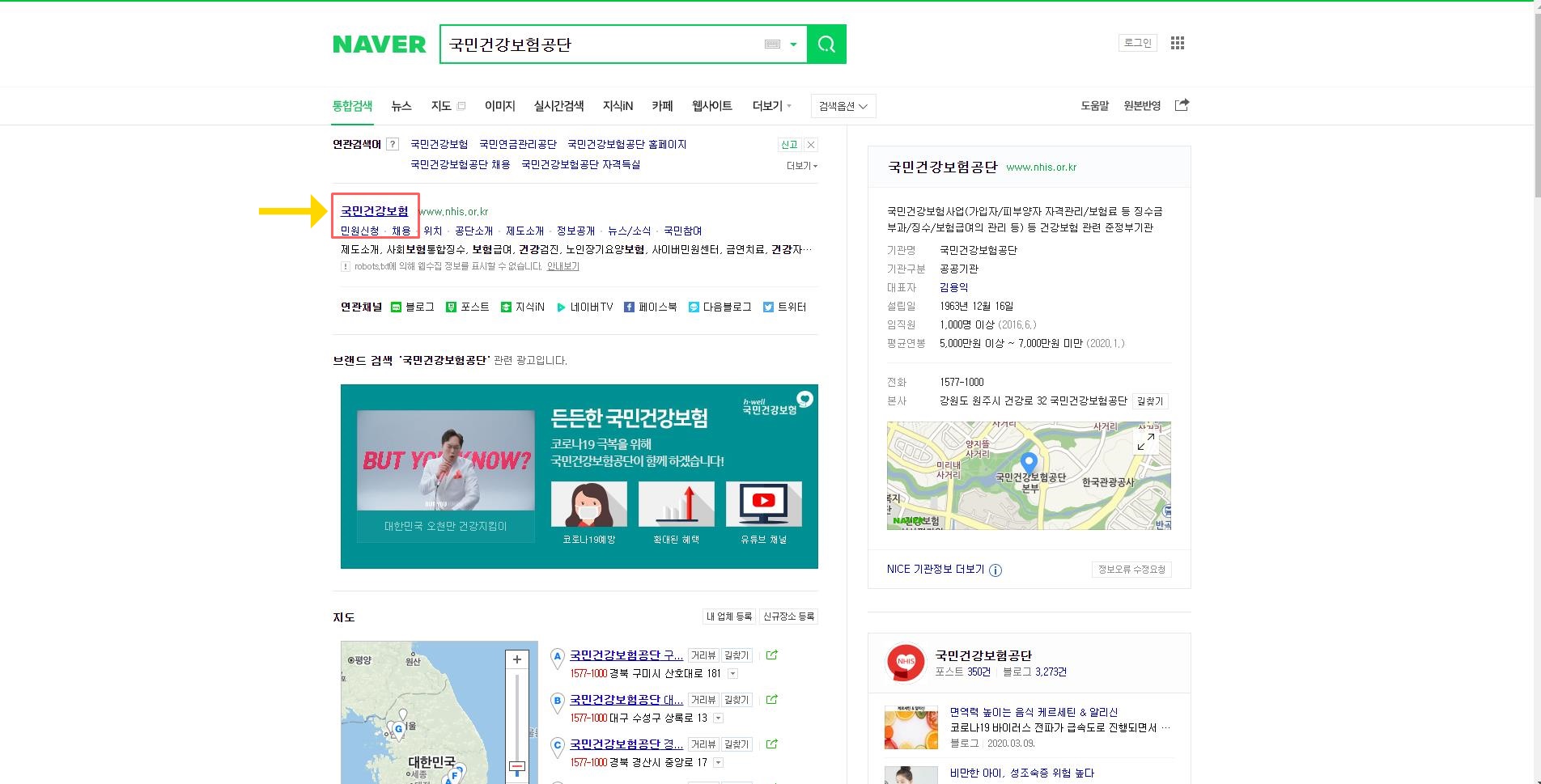Expand the 더보기 tab menu
The width and height of the screenshot is (1541, 784).
click(x=771, y=106)
